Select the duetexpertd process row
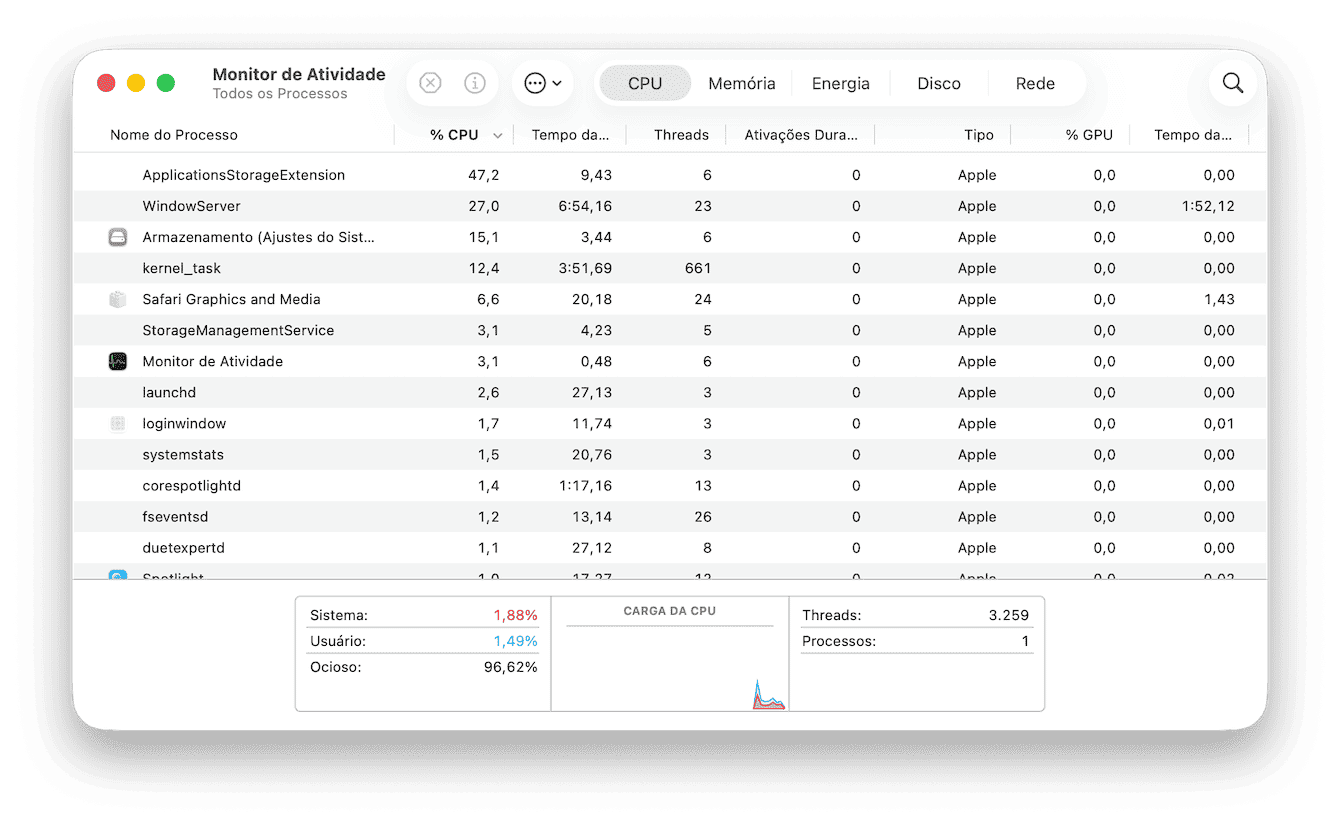 pos(670,547)
